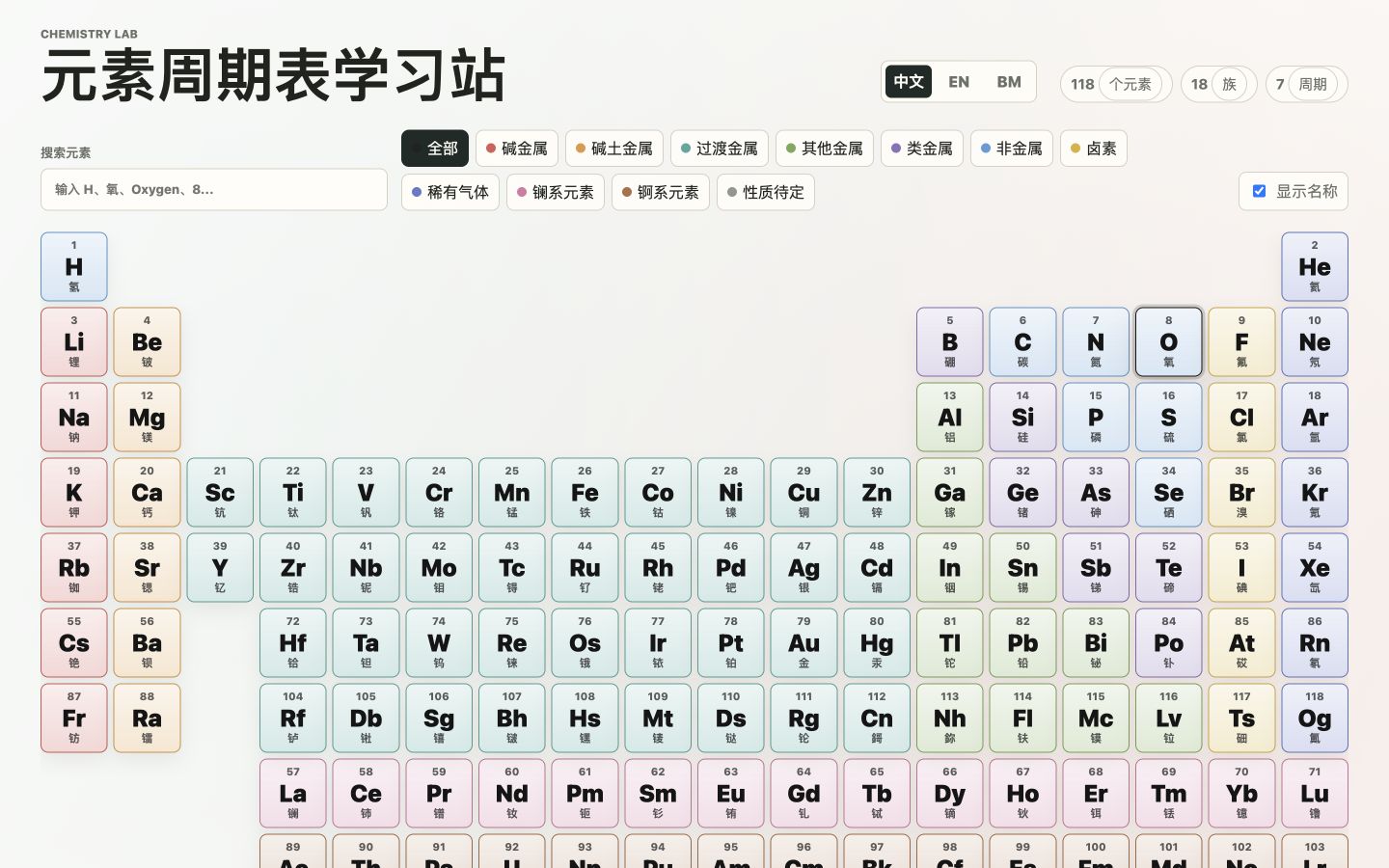Select the Beryllium (Be) tile

coord(147,341)
